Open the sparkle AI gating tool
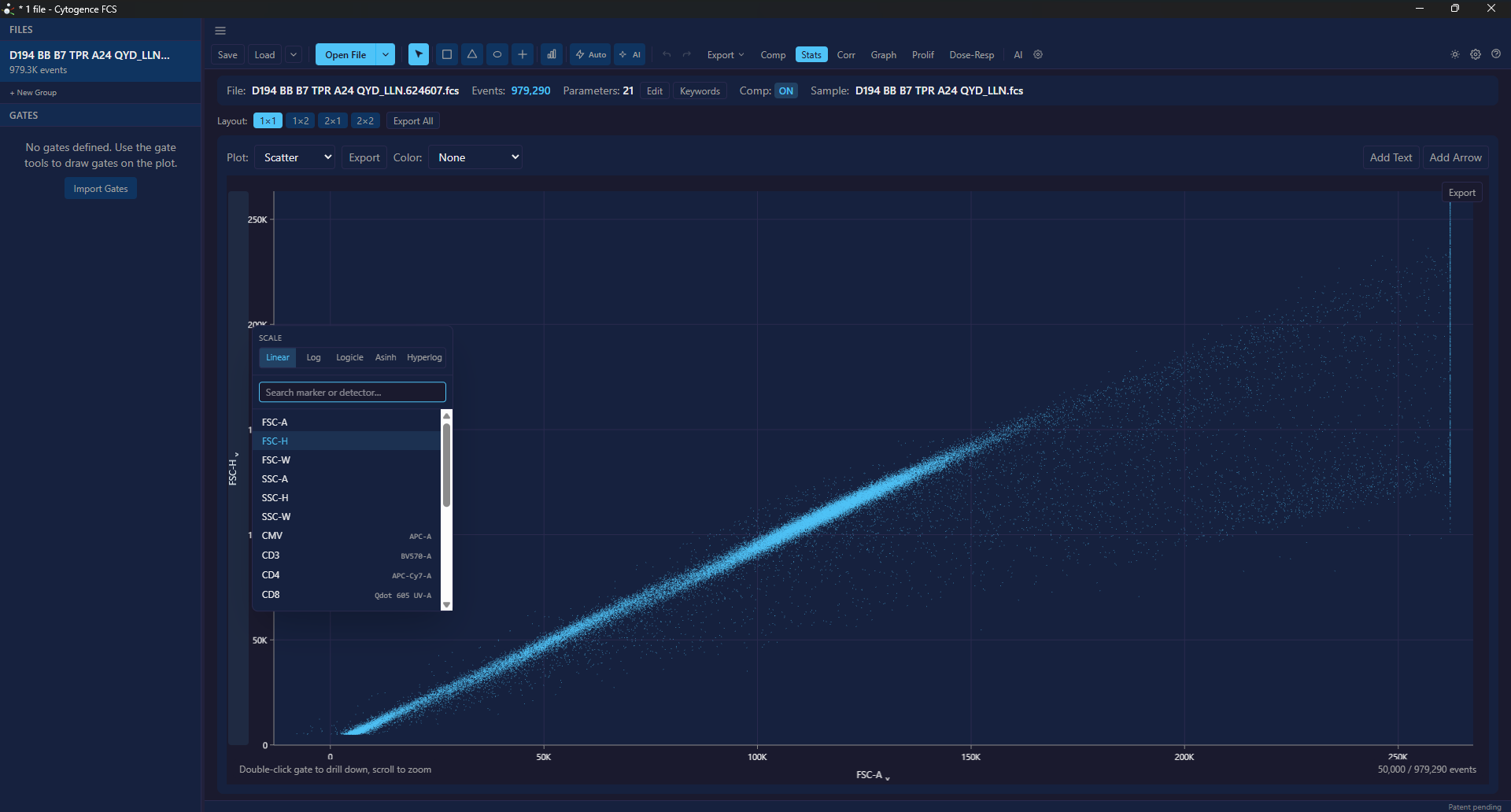 [630, 54]
